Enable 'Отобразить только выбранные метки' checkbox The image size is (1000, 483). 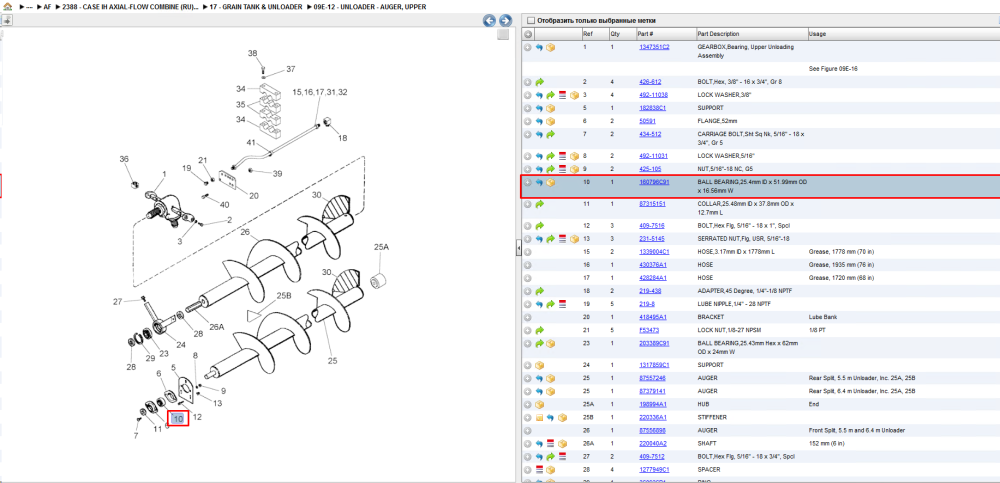[531, 20]
